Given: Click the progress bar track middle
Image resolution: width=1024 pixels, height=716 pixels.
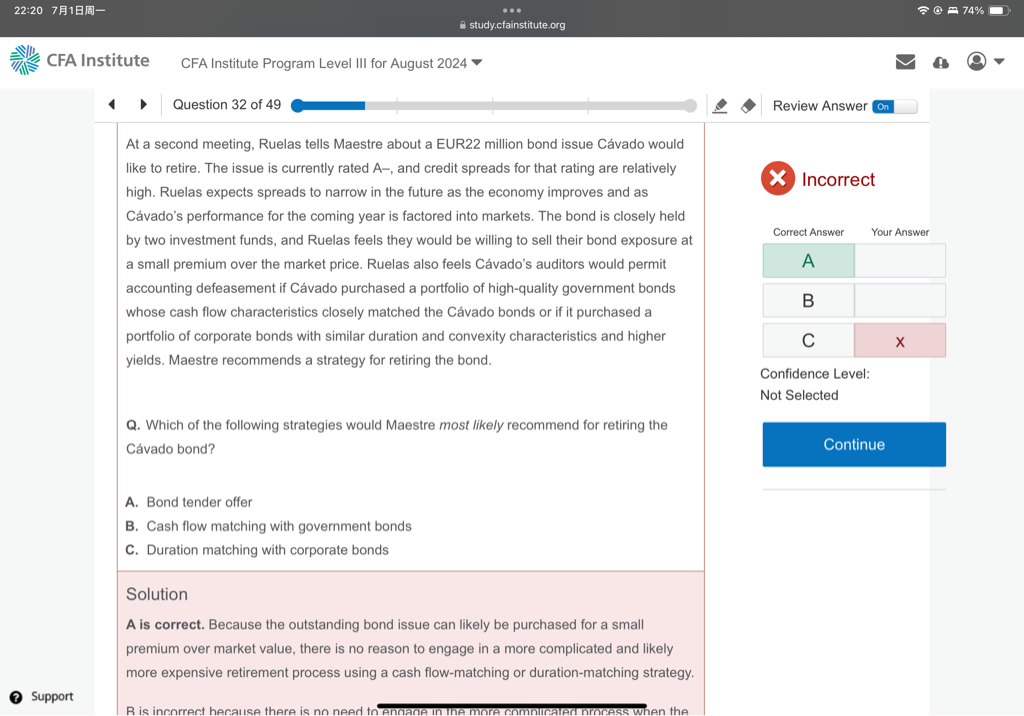Looking at the screenshot, I should click(494, 106).
